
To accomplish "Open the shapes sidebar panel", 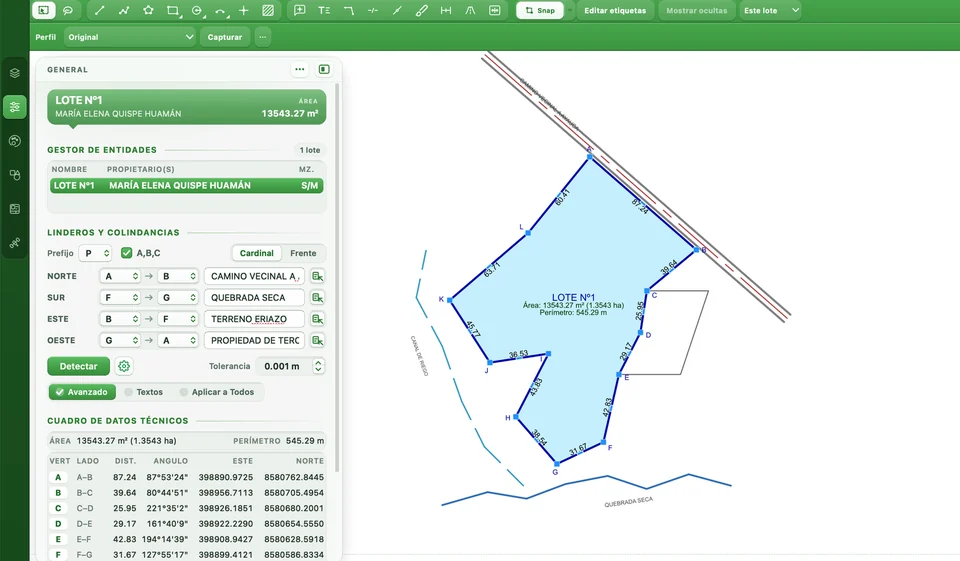I will [15, 175].
